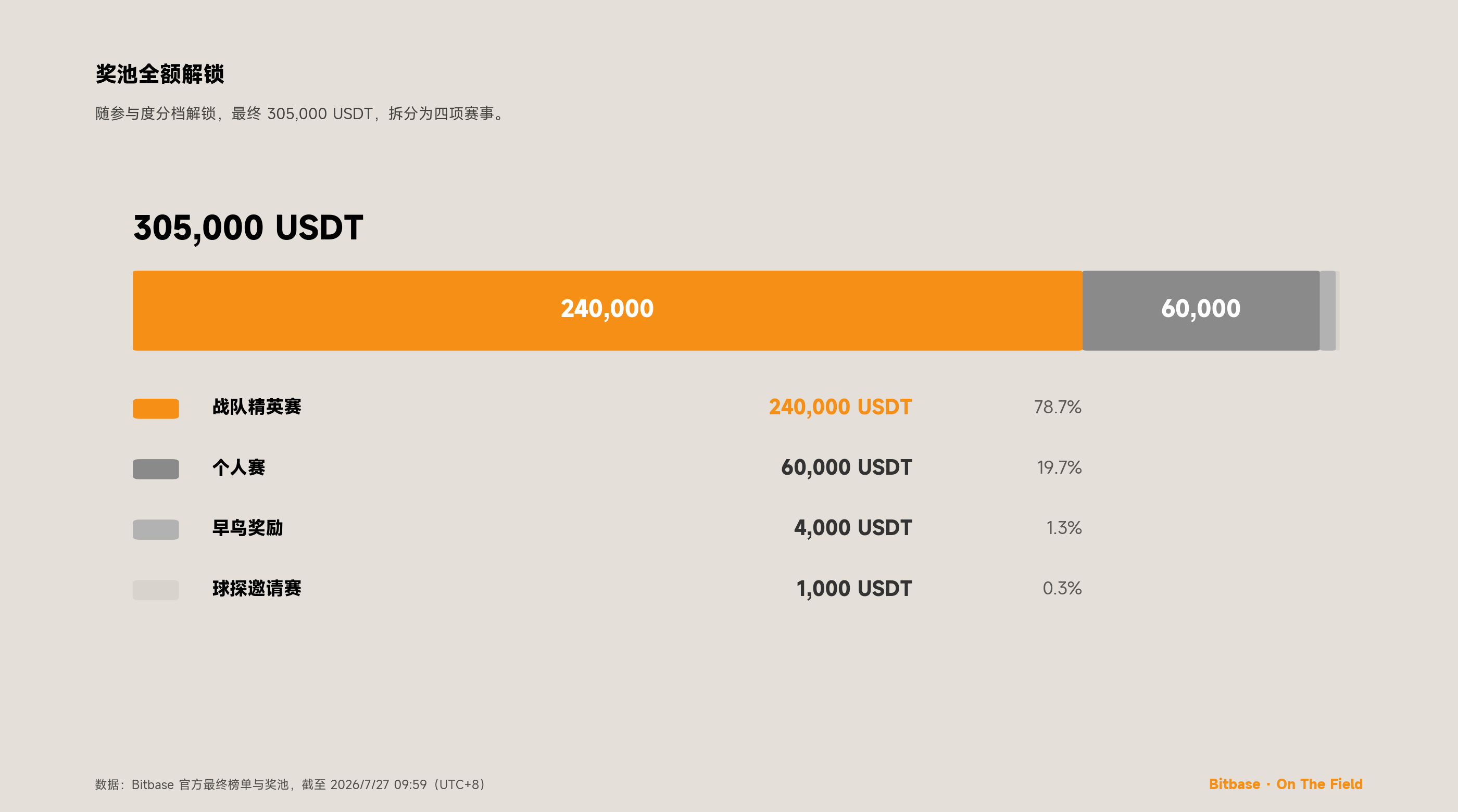The image size is (1458, 812).
Task: Click the 305,000 USDT total heading
Action: click(248, 227)
